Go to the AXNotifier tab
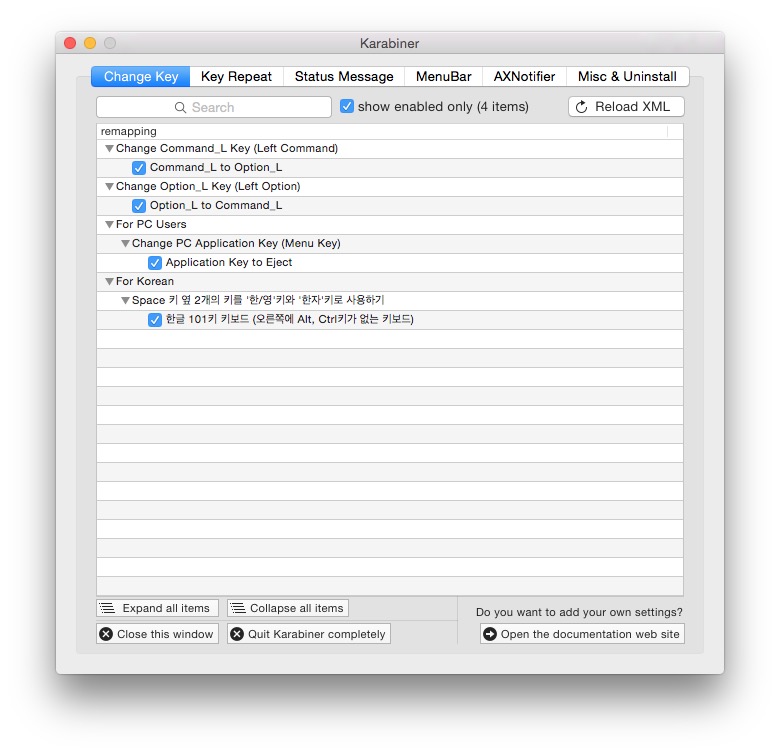Viewport: 780px width, 754px height. pos(524,77)
